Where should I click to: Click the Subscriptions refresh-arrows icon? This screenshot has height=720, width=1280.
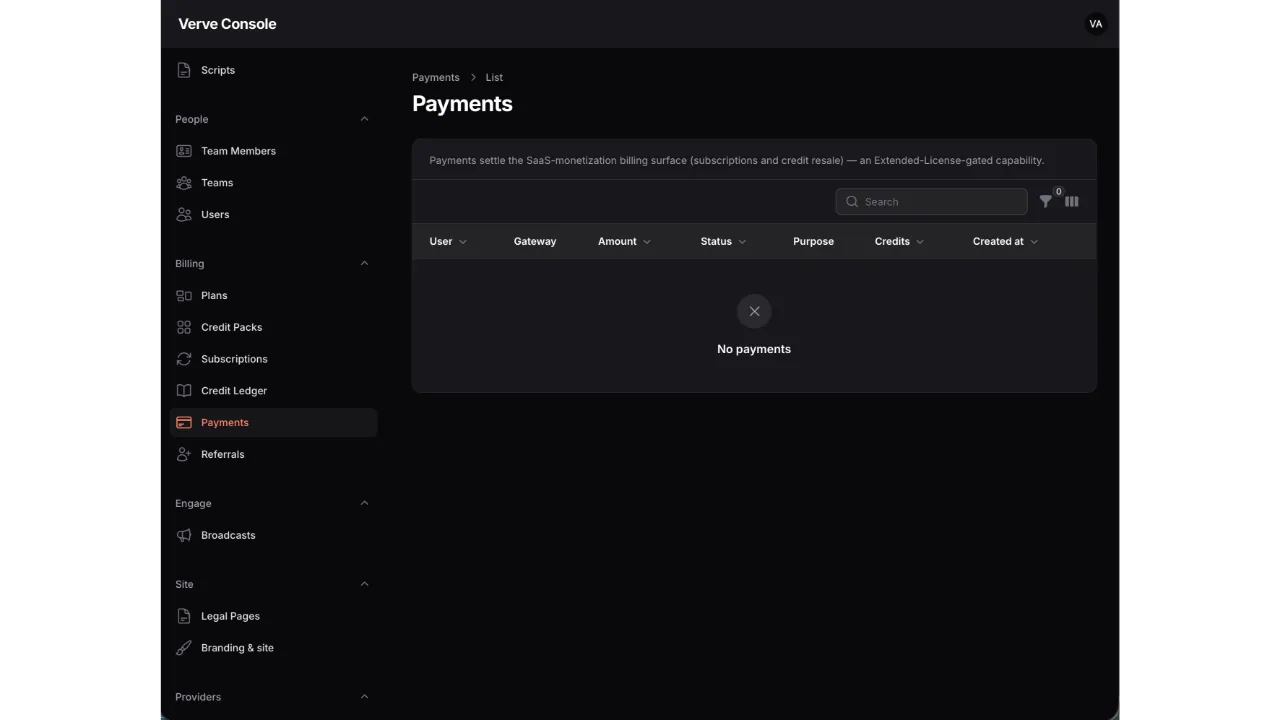[184, 359]
